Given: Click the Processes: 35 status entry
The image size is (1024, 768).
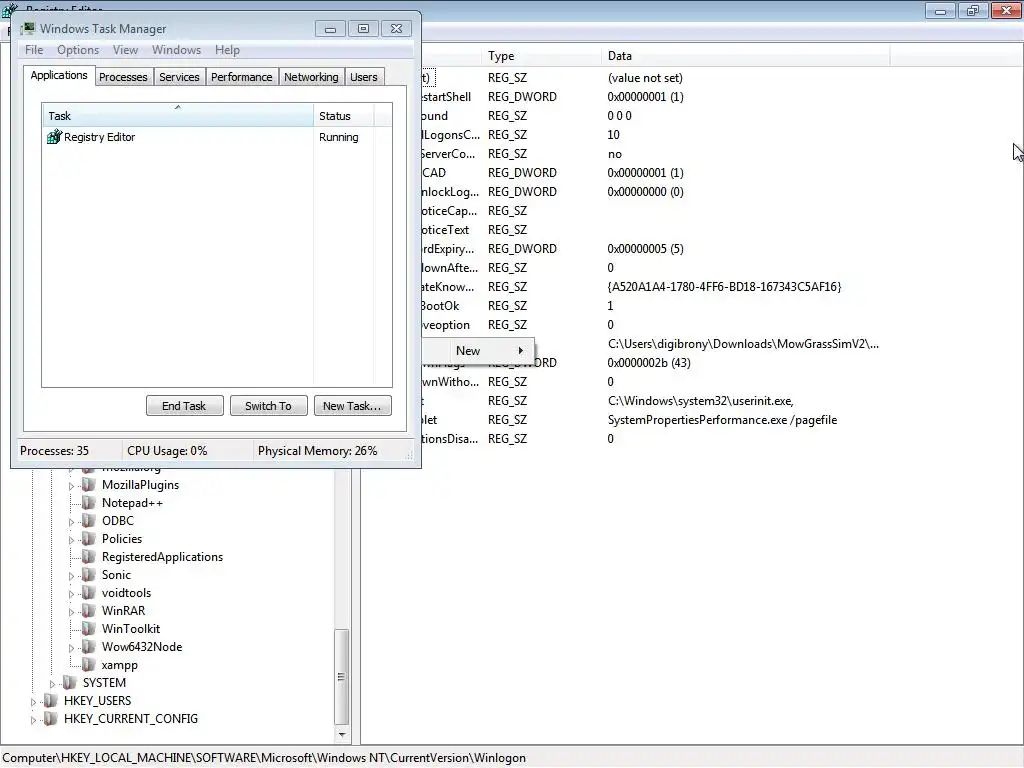Looking at the screenshot, I should tap(54, 451).
